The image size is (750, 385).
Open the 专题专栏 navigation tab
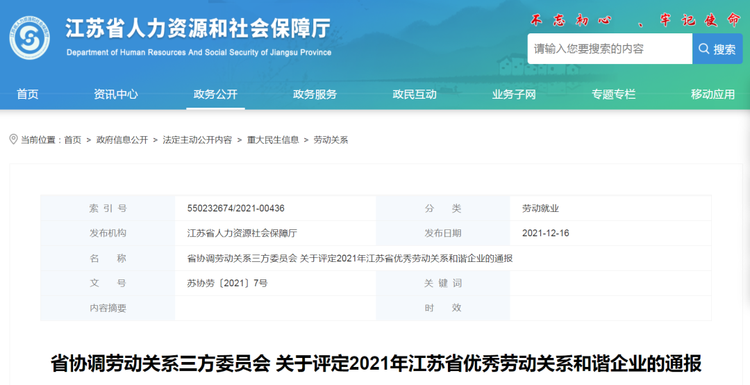pos(613,94)
